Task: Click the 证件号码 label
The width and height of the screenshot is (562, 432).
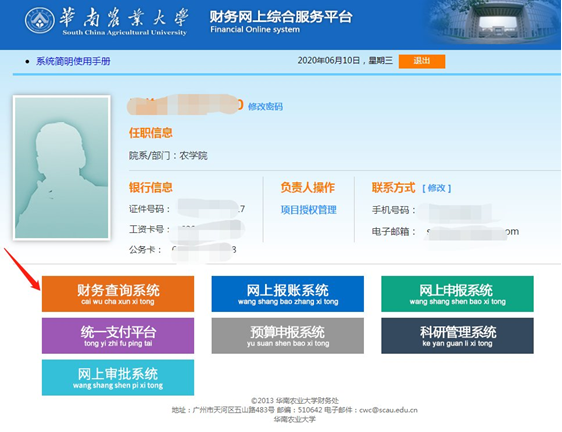Action: 149,209
